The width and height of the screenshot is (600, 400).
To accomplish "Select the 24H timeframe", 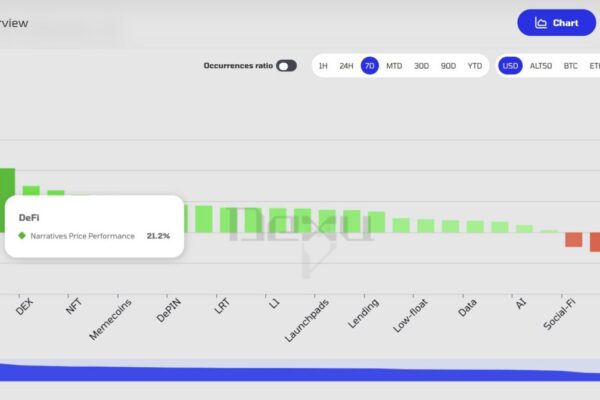I will 346,66.
